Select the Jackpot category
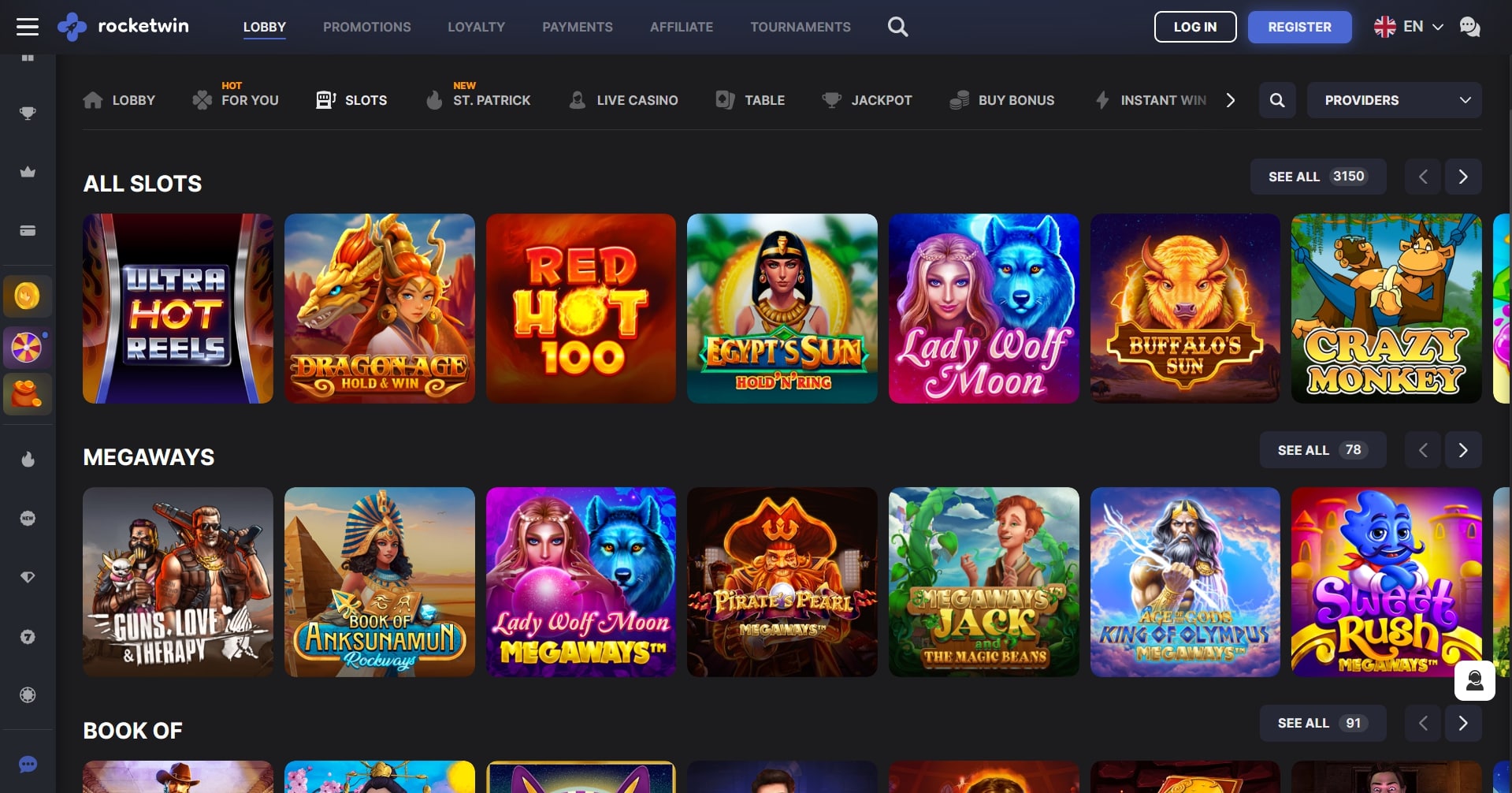1512x793 pixels. (867, 100)
